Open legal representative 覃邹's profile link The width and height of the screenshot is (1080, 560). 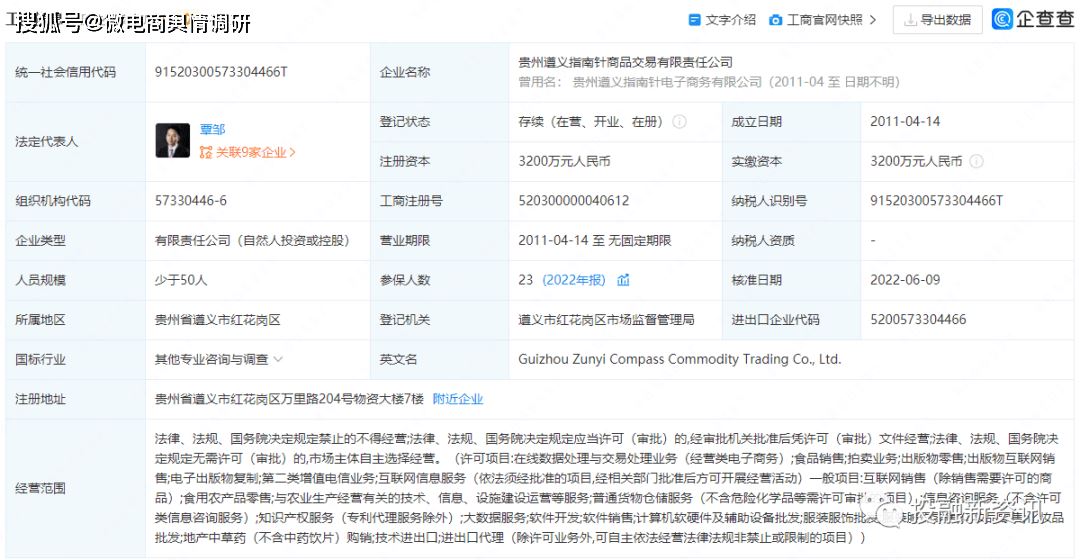(x=212, y=130)
